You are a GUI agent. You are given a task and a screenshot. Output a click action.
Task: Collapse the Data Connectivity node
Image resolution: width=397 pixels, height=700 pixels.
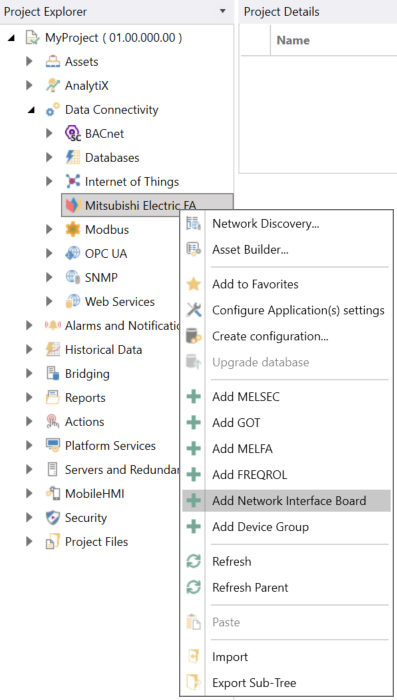point(30,110)
